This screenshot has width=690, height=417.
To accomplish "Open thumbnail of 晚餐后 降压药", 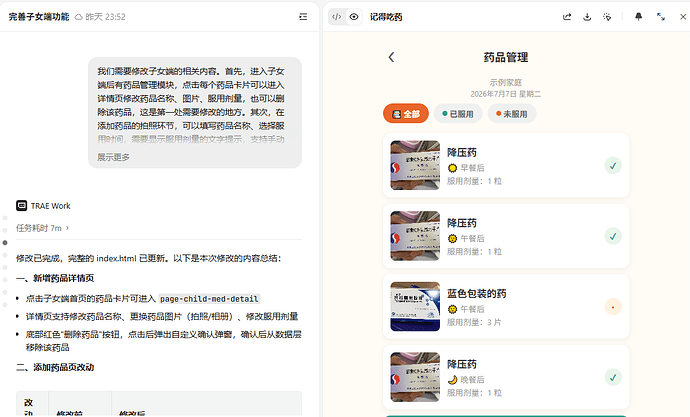I will (415, 377).
